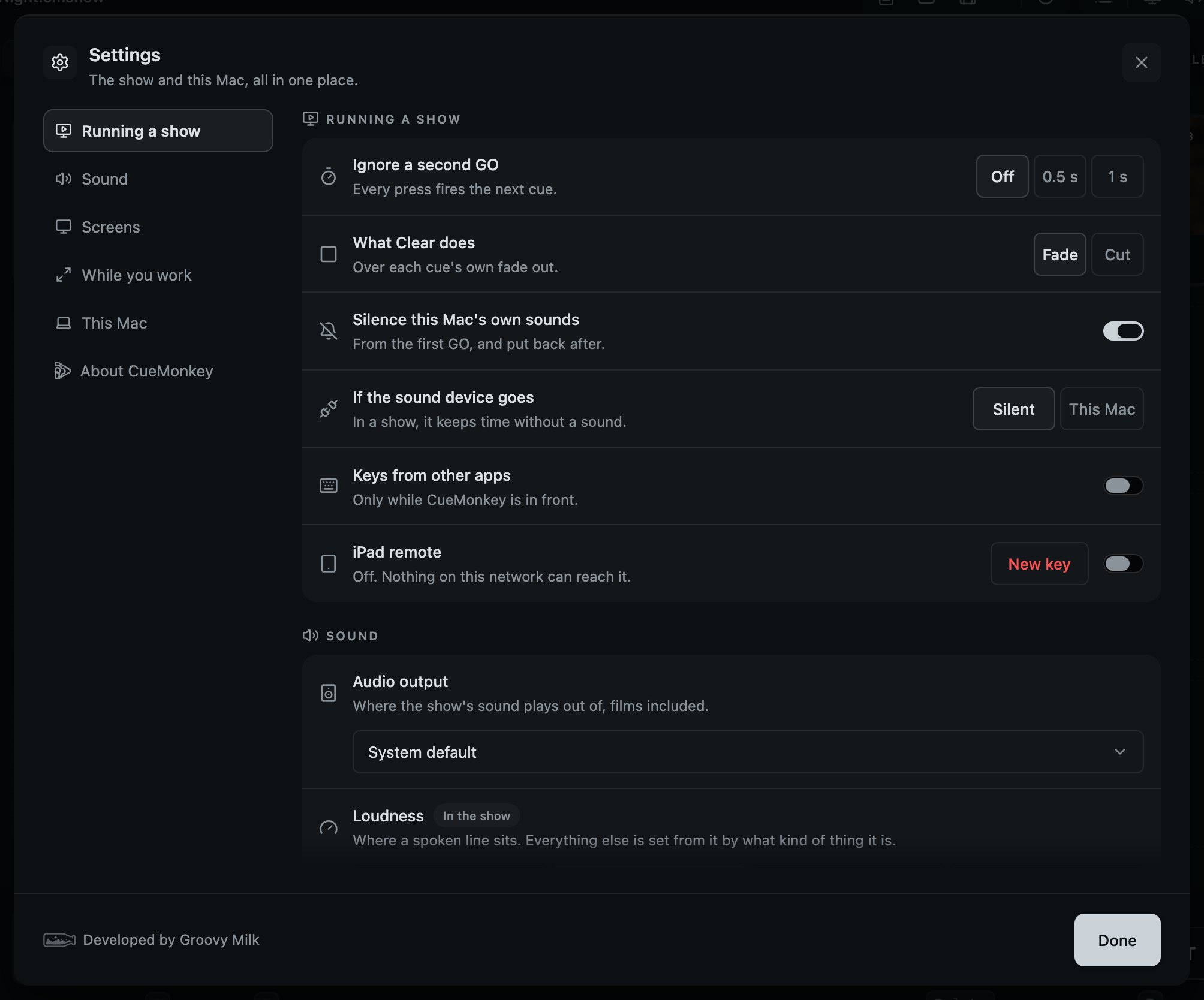Click the stopwatch icon beside Ignore a second GO
The image size is (1204, 1000).
click(x=329, y=176)
